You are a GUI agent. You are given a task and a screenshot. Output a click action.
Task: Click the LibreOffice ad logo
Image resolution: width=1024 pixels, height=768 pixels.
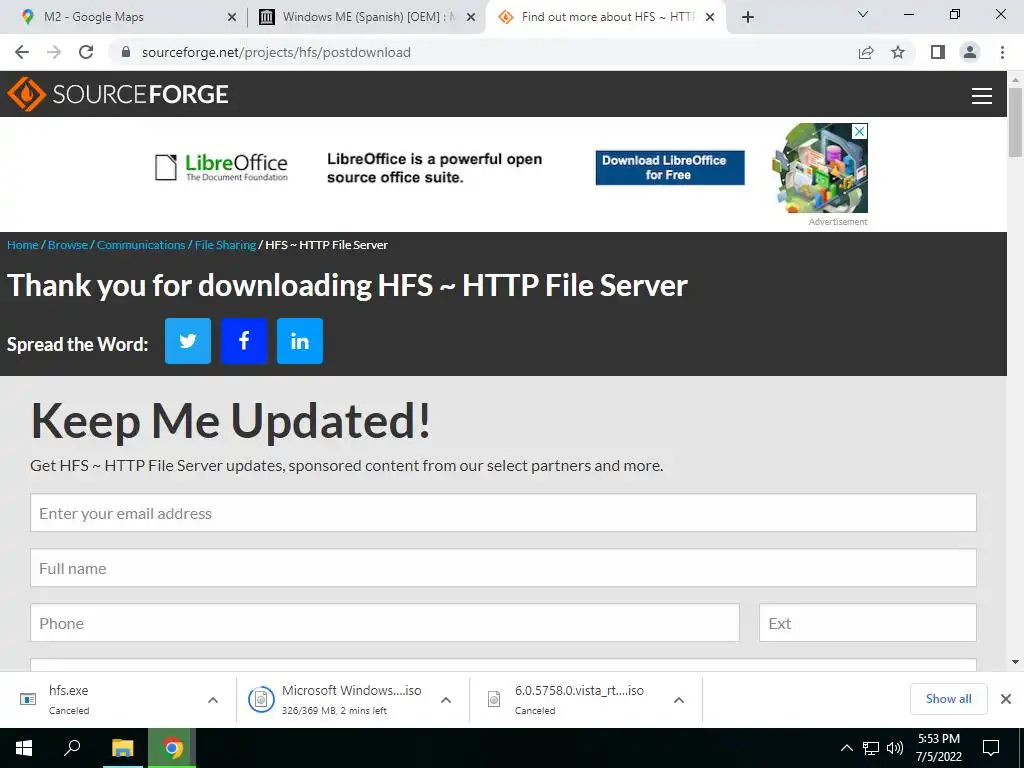[x=222, y=167]
